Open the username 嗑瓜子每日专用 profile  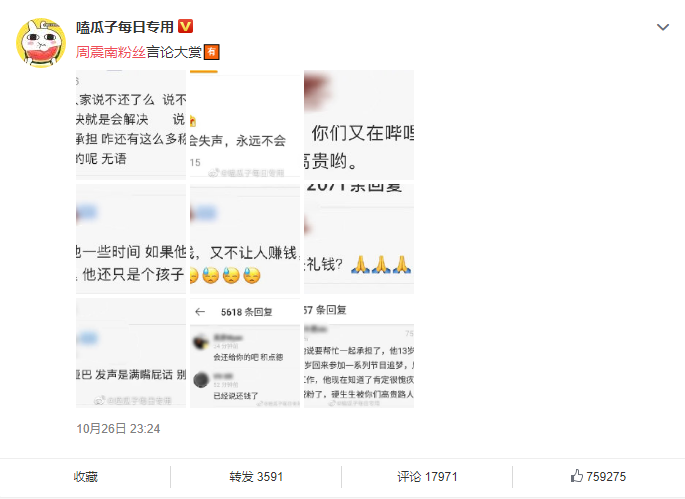(125, 27)
